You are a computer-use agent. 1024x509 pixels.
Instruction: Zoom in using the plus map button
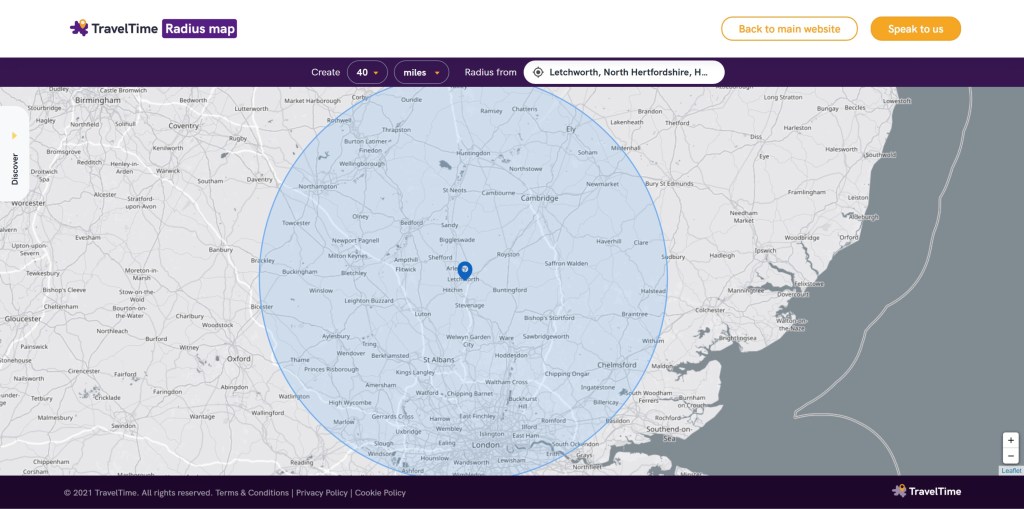[1011, 440]
